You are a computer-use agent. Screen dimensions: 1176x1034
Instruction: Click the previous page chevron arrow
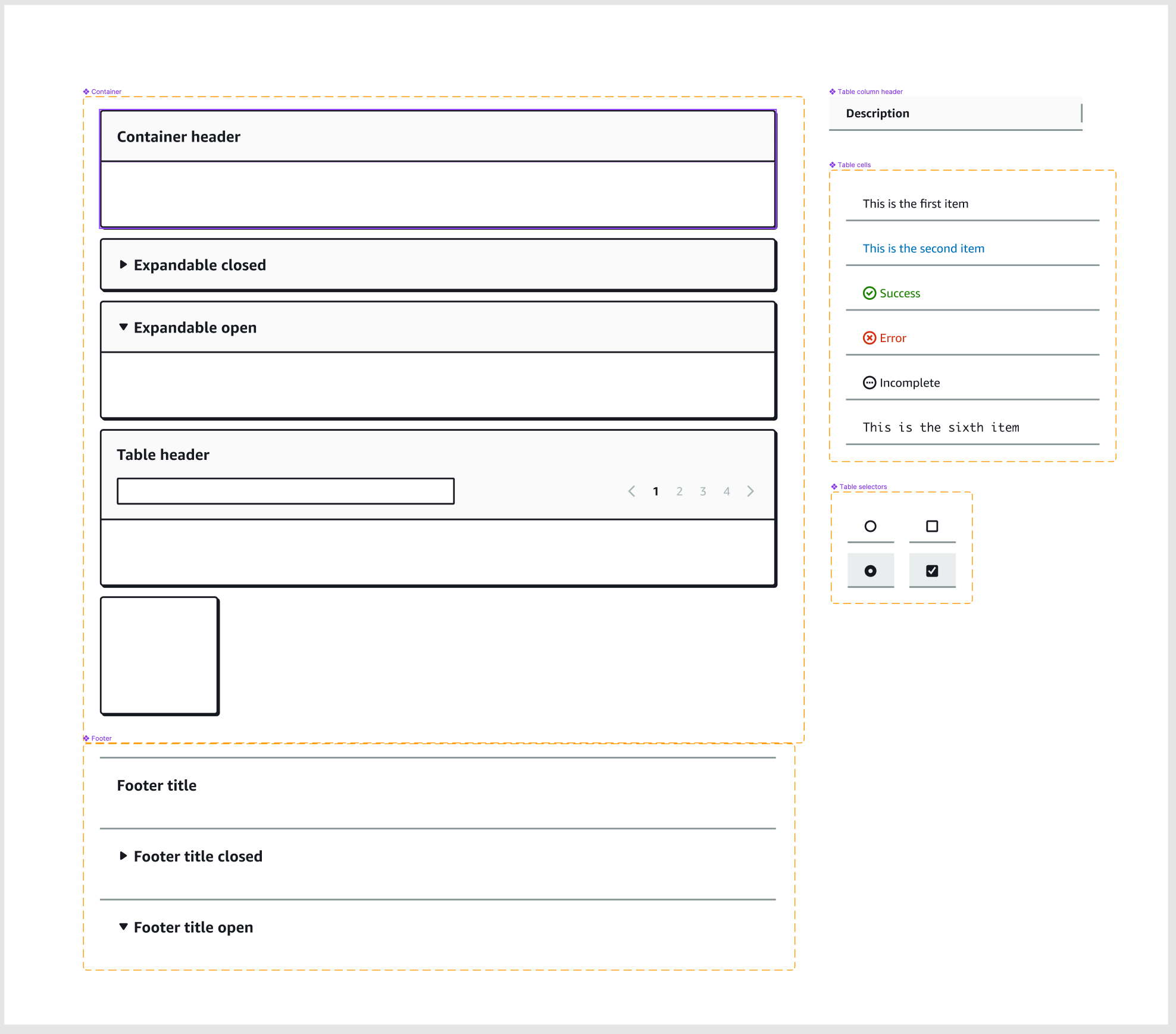(x=631, y=491)
